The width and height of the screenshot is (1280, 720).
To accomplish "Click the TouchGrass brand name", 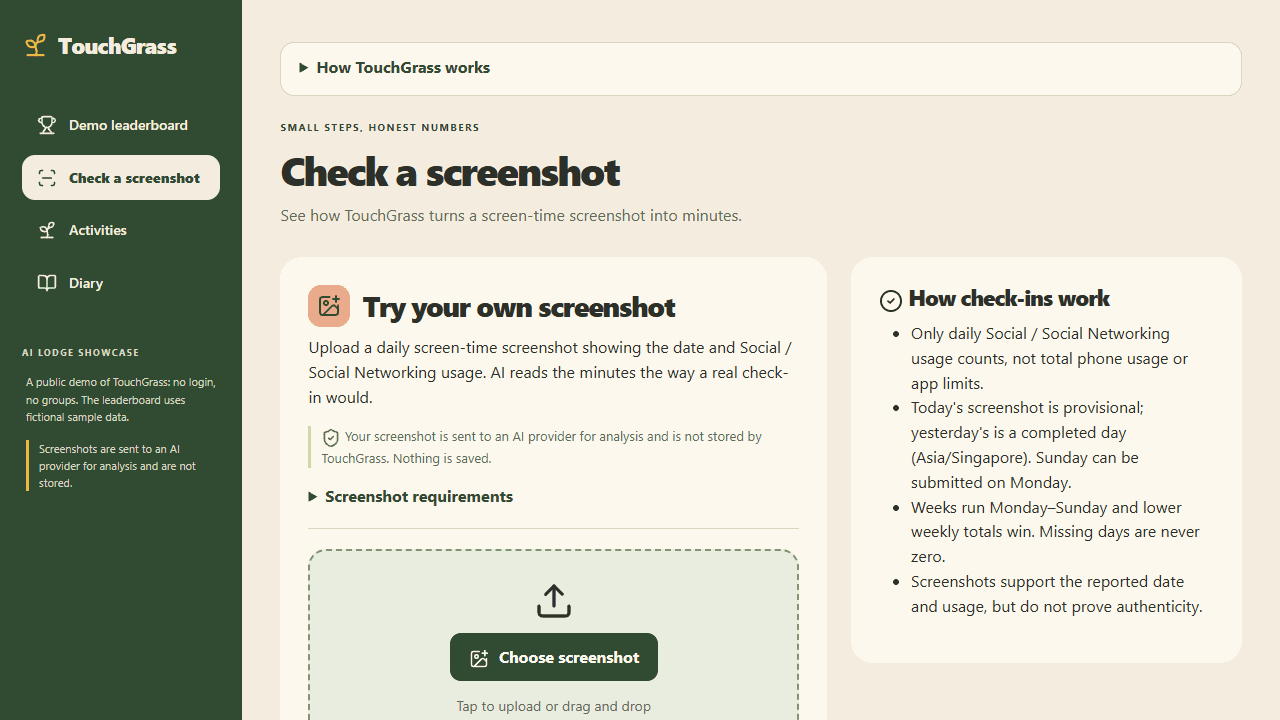I will click(x=117, y=46).
